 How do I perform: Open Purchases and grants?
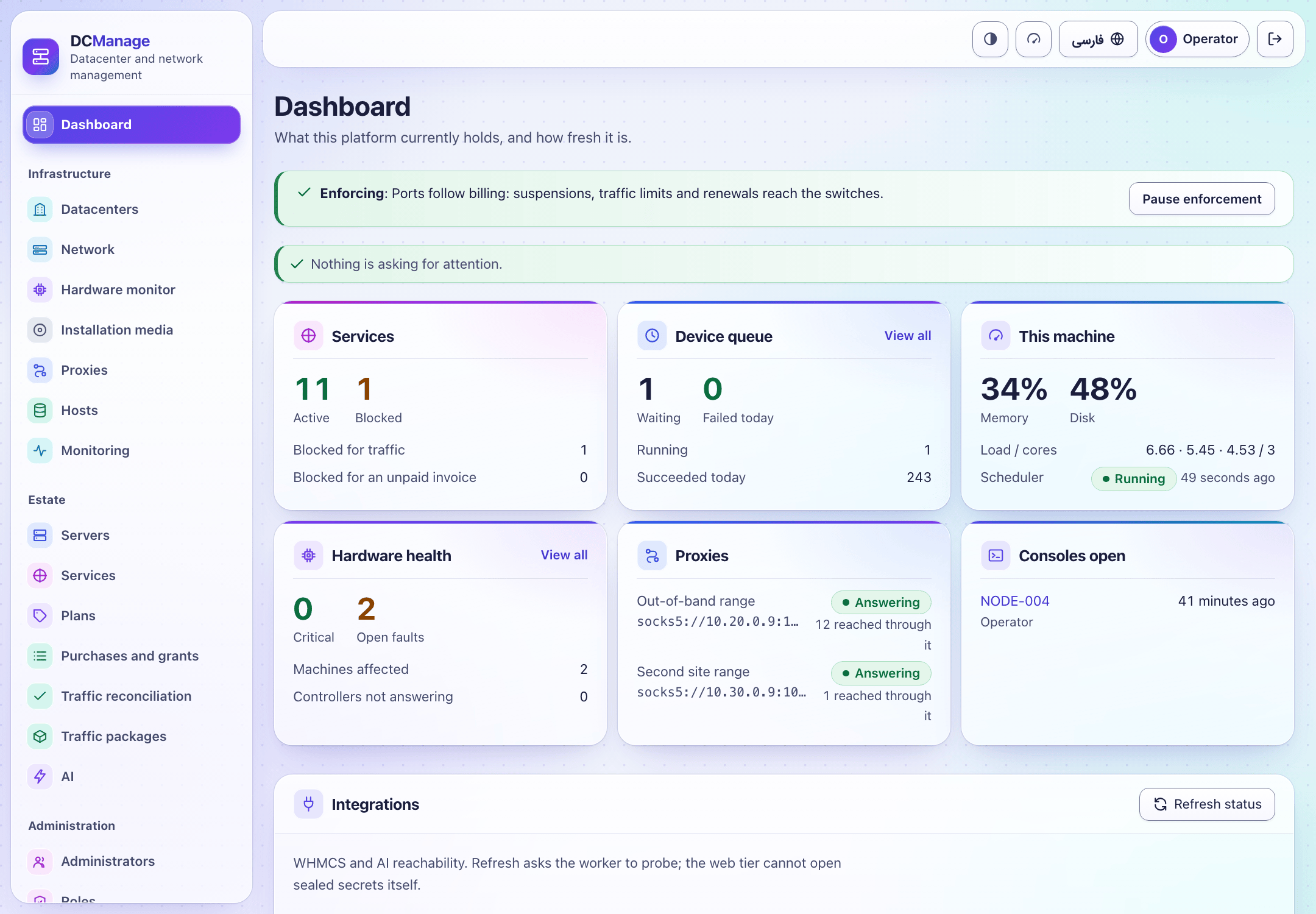click(132, 656)
